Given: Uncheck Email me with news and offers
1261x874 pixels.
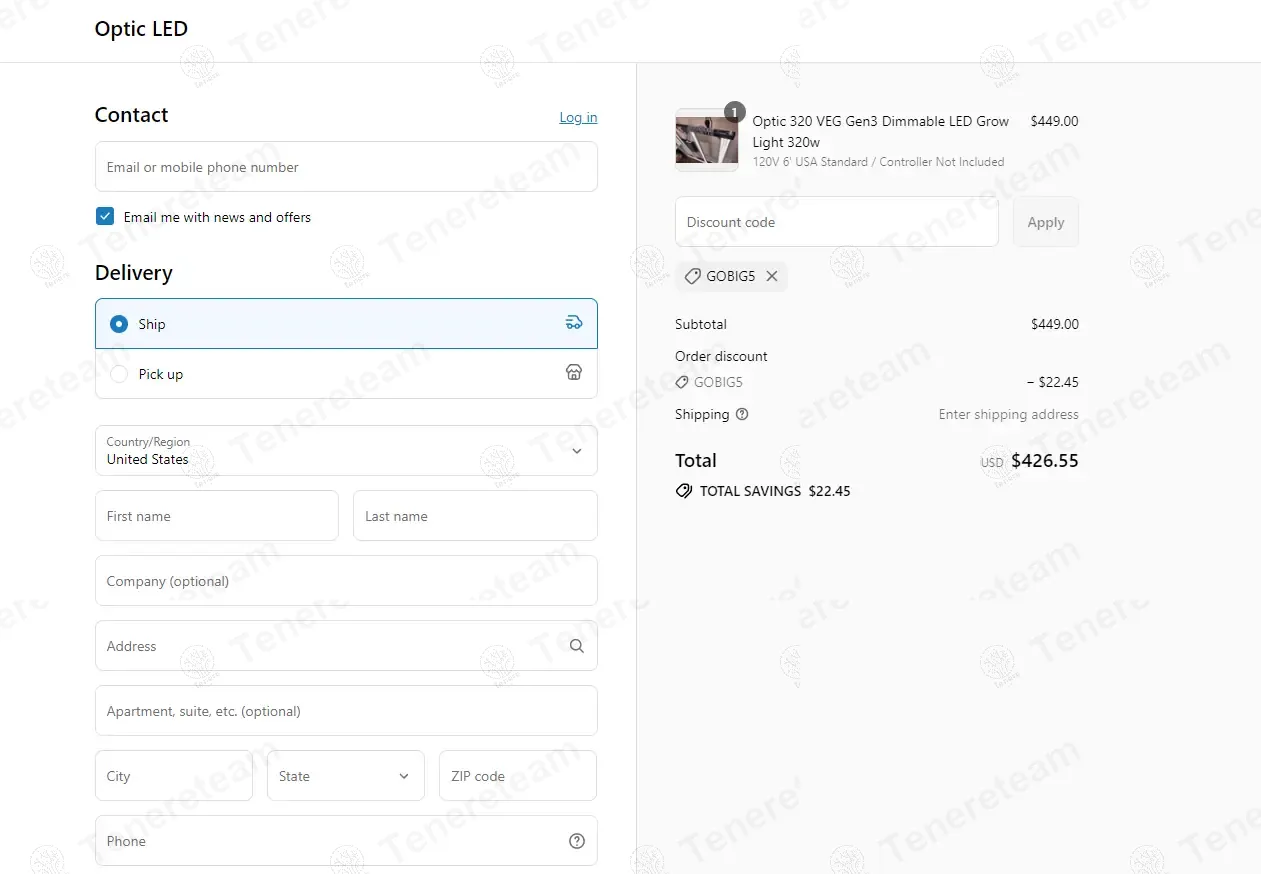Looking at the screenshot, I should tap(105, 216).
